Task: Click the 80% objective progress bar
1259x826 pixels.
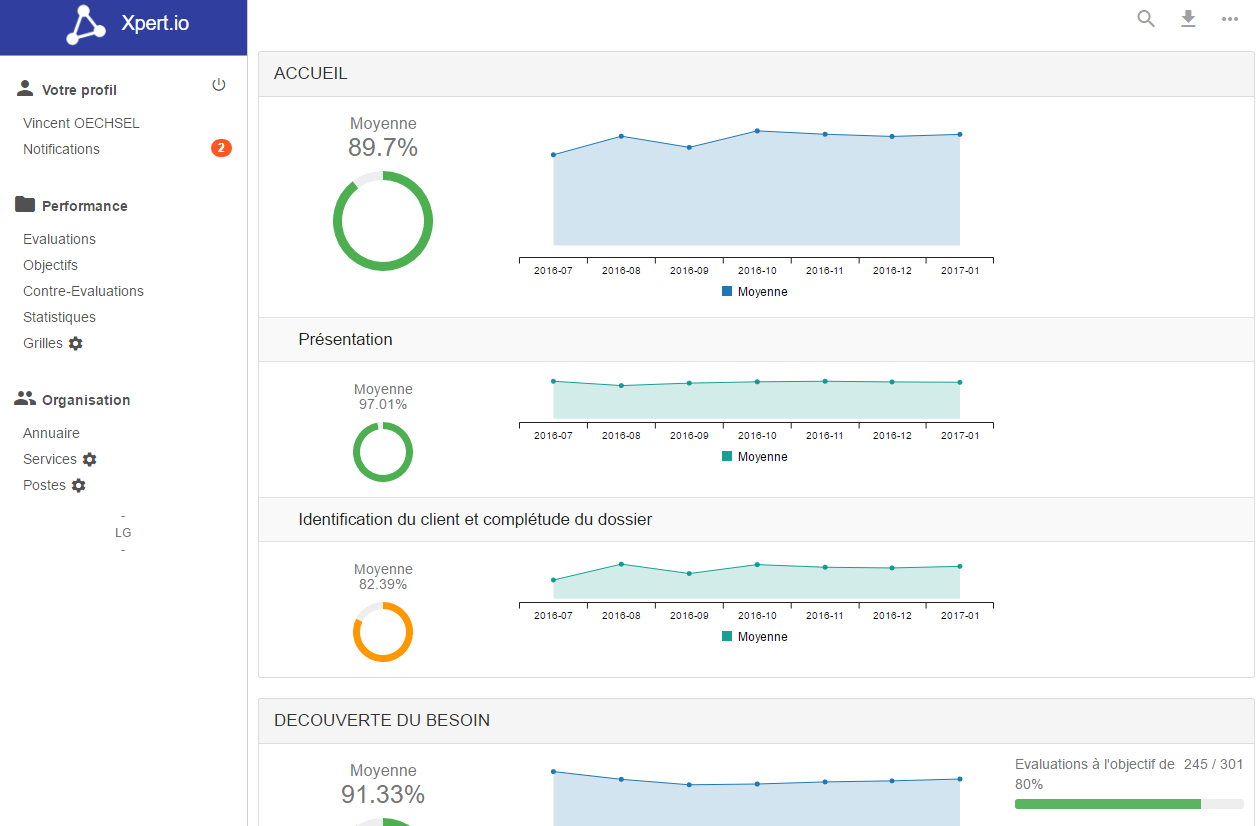Action: click(x=1129, y=804)
